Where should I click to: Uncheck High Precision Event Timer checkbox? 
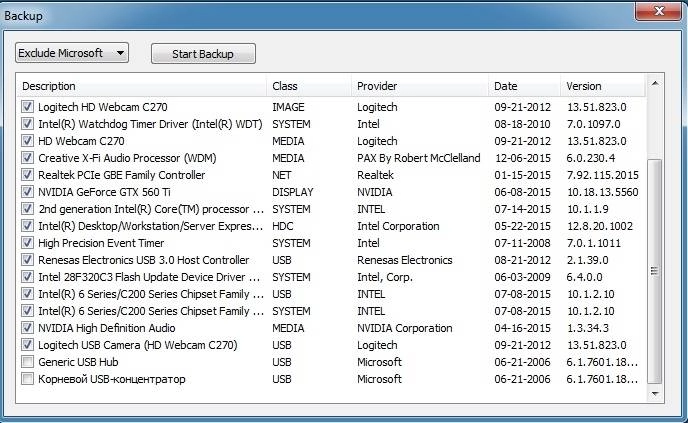[x=27, y=243]
